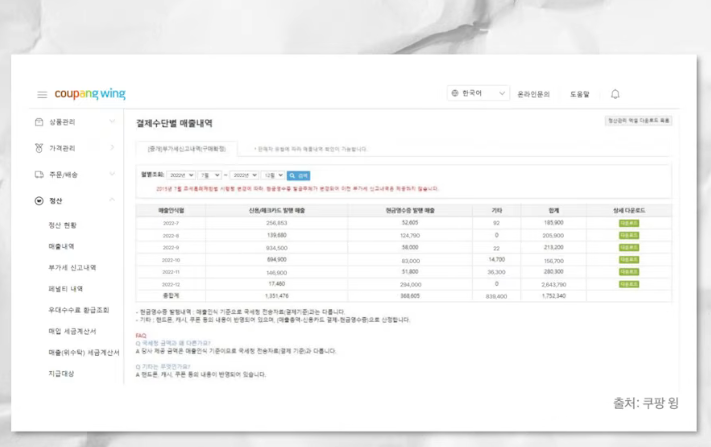Select the [중개]부가세신고내역(구매확정) tab
The image size is (711, 447).
[x=186, y=149]
